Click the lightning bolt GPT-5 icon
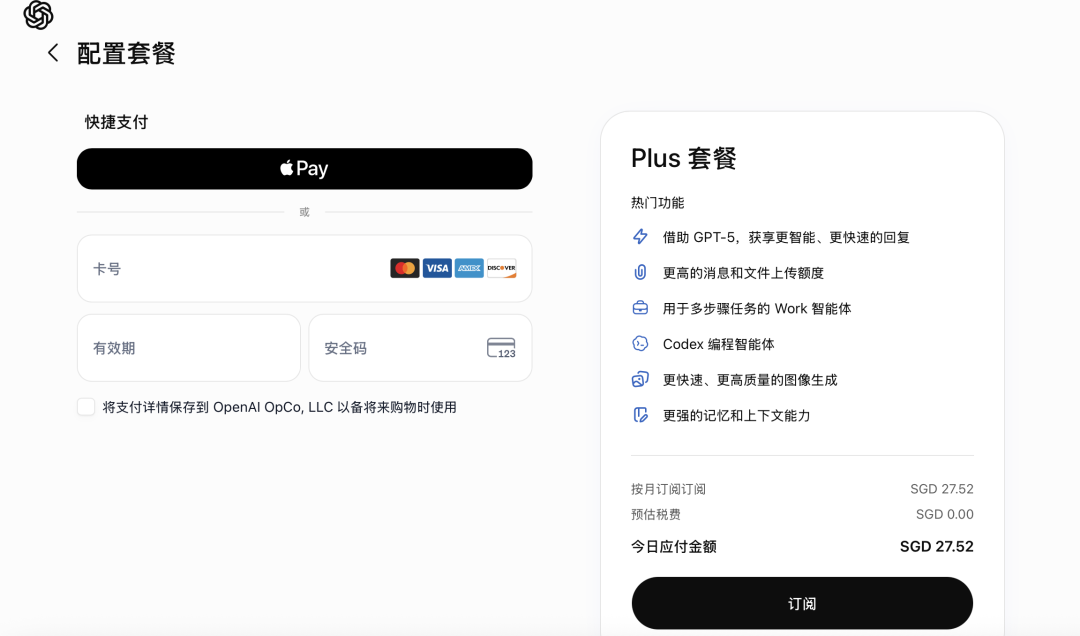This screenshot has height=636, width=1080. 641,237
